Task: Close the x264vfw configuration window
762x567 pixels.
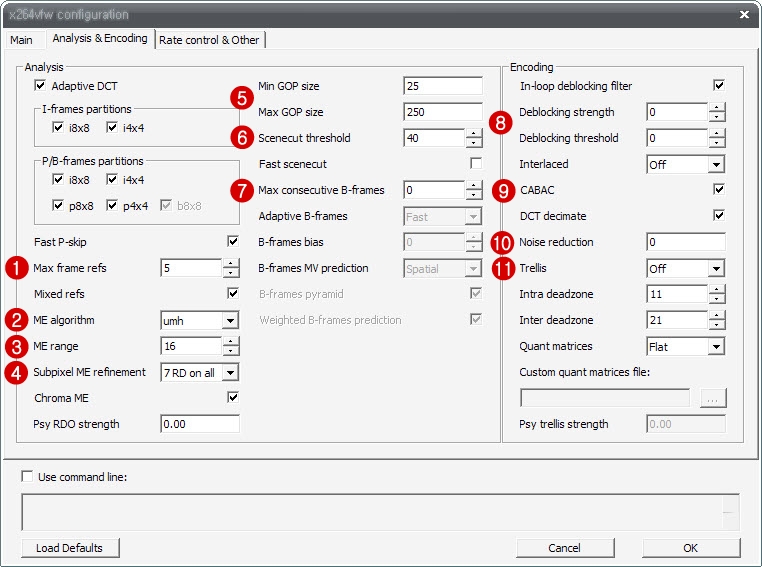Action: click(744, 15)
